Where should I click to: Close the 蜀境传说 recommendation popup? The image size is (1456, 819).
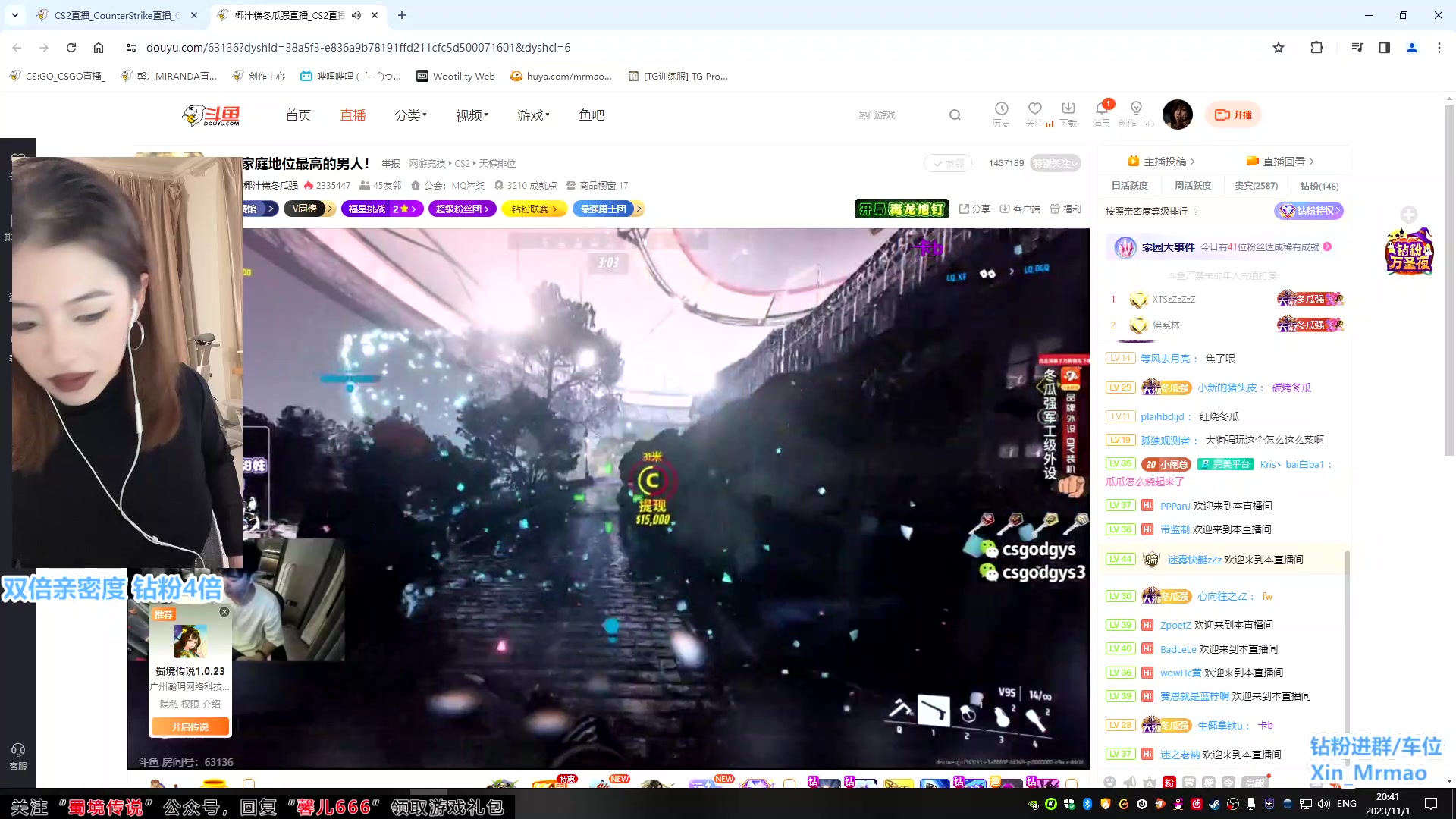224,612
